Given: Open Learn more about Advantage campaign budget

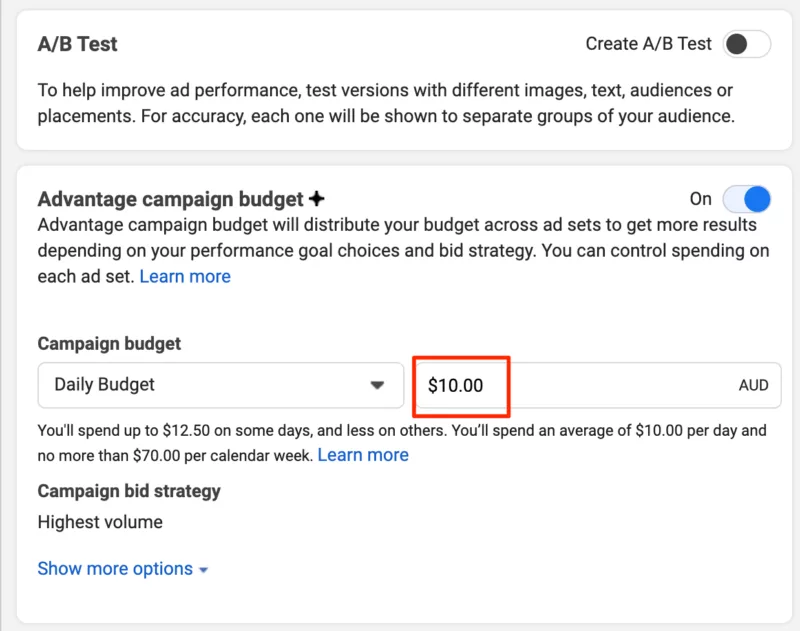Looking at the screenshot, I should click(x=185, y=276).
